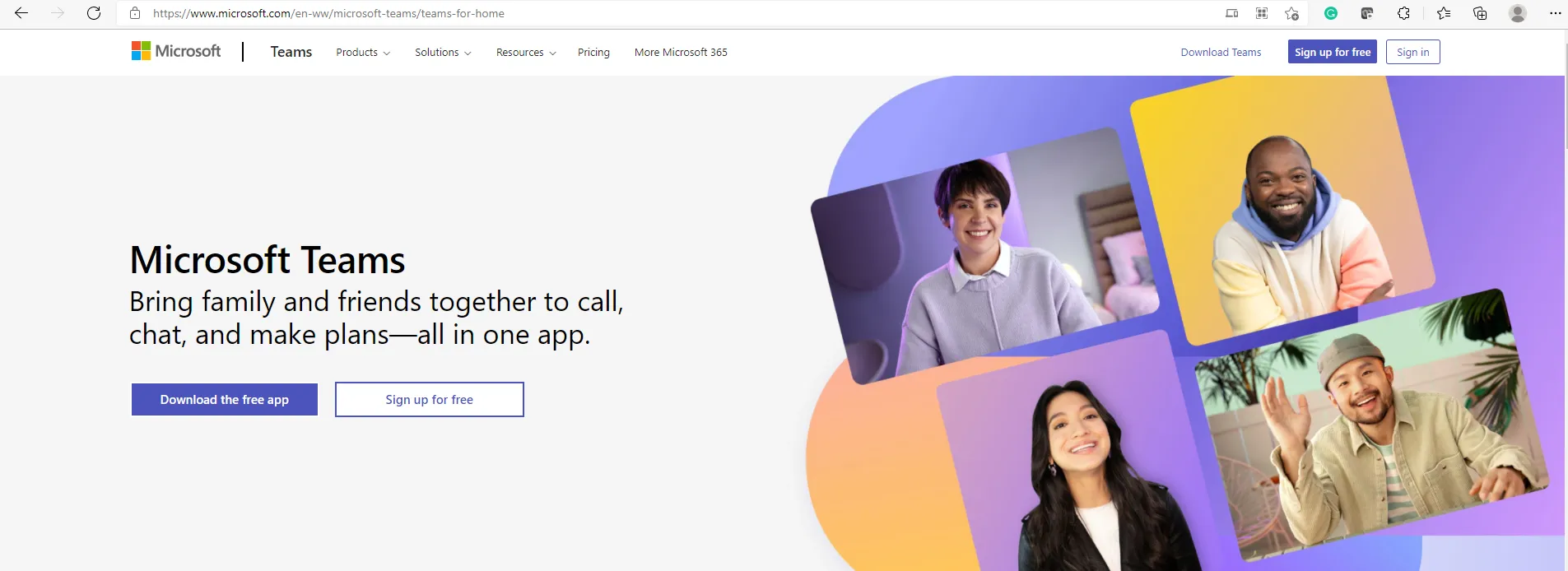Viewport: 1568px width, 571px height.
Task: Open the More Microsoft 365 link
Action: [x=681, y=52]
